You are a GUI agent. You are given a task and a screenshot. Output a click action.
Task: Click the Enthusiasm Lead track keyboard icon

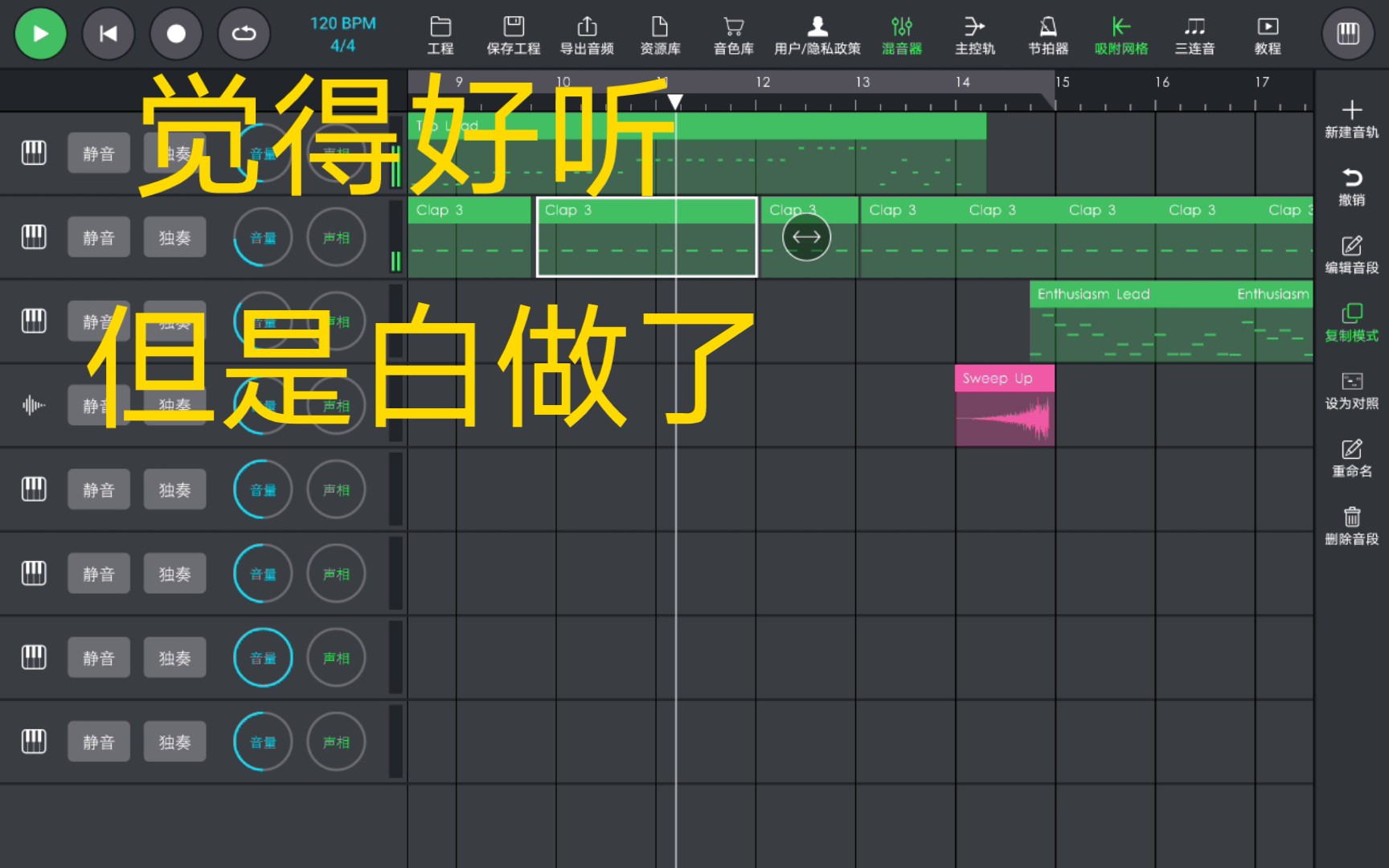click(x=34, y=320)
